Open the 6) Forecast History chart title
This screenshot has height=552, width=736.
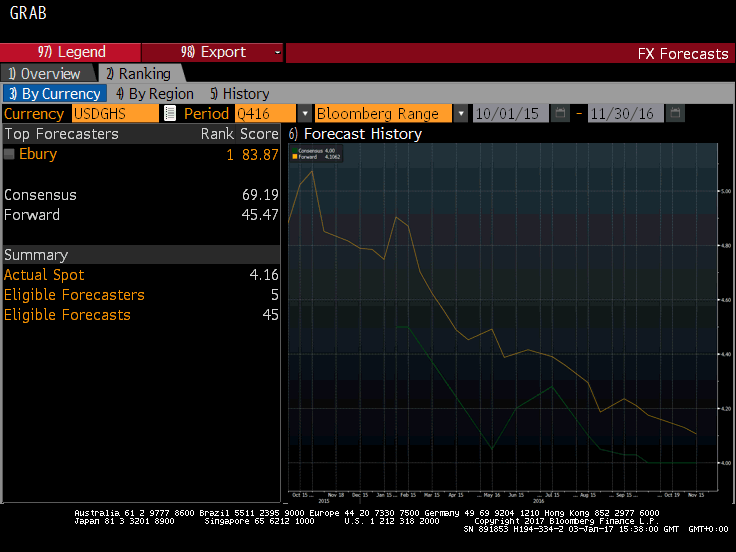click(355, 134)
